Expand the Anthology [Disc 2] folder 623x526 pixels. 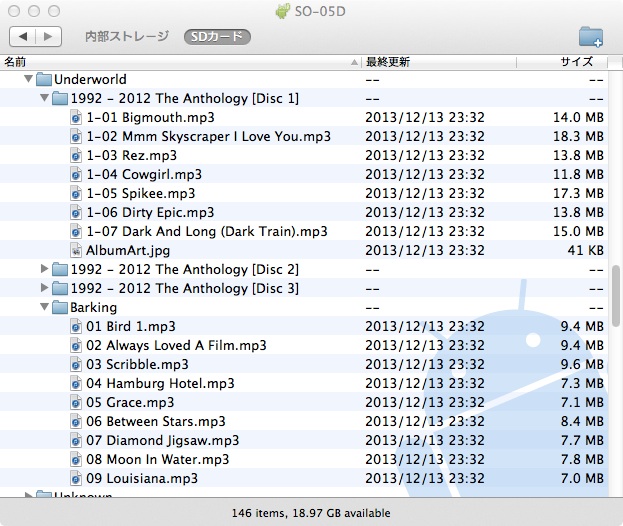(44, 269)
